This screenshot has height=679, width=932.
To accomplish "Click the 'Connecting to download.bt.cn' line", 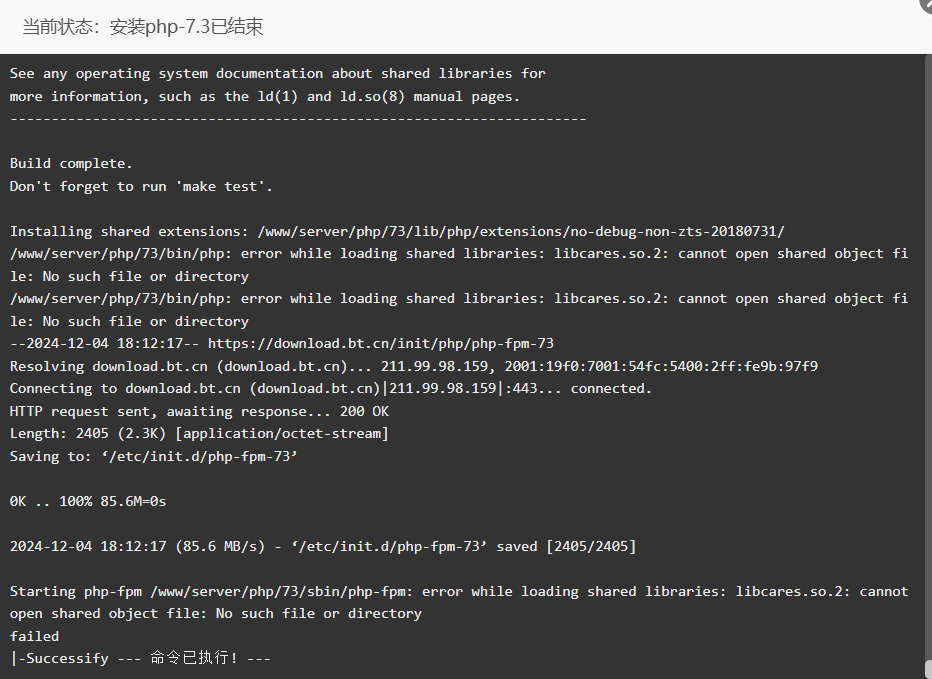I will (x=330, y=389).
